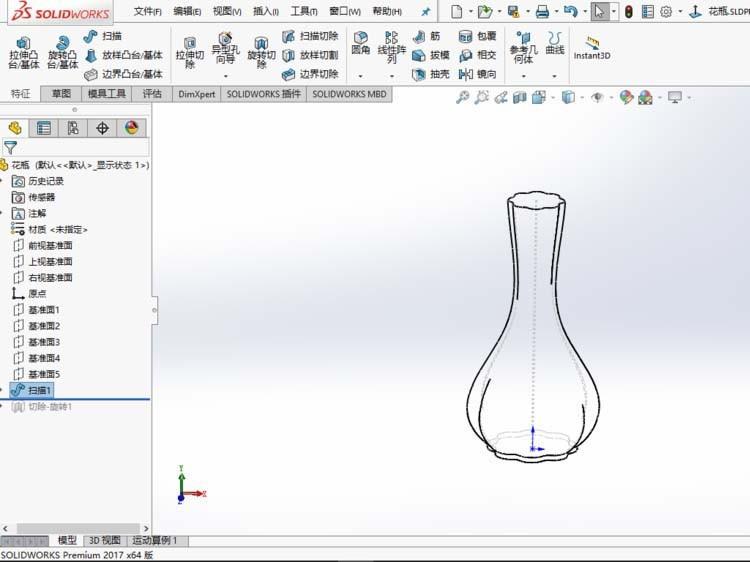Image resolution: width=750 pixels, height=562 pixels.
Task: Open the FeatureManager design tree tab
Action: click(x=15, y=128)
